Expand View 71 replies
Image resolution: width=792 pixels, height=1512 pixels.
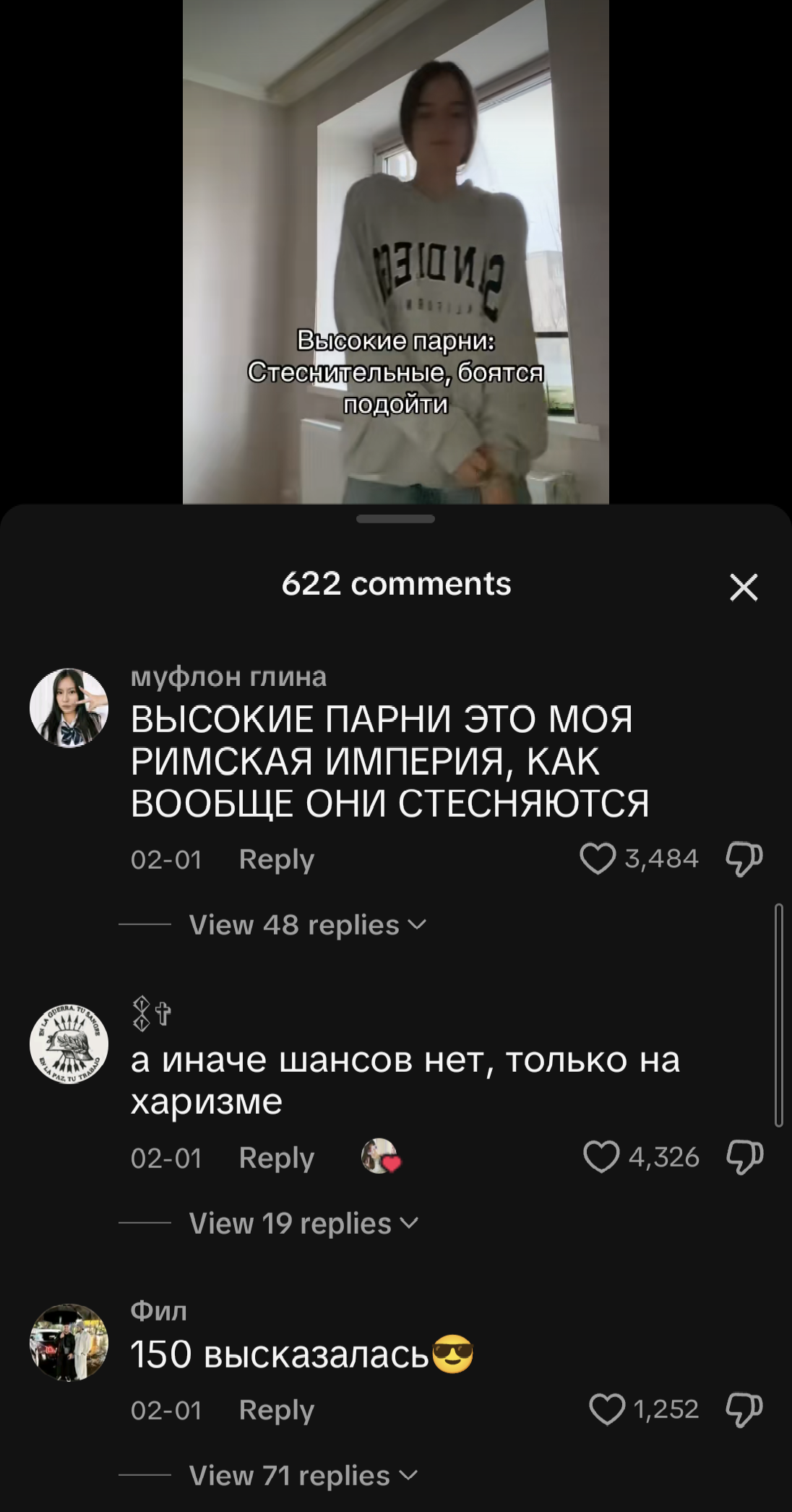pos(303,1475)
